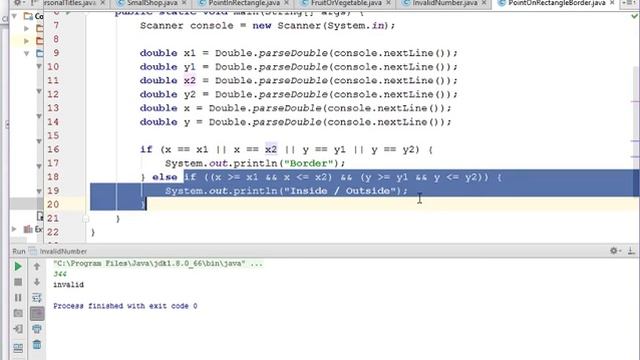Click the 'invalid' console output line
This screenshot has height=360, width=640.
point(68,284)
